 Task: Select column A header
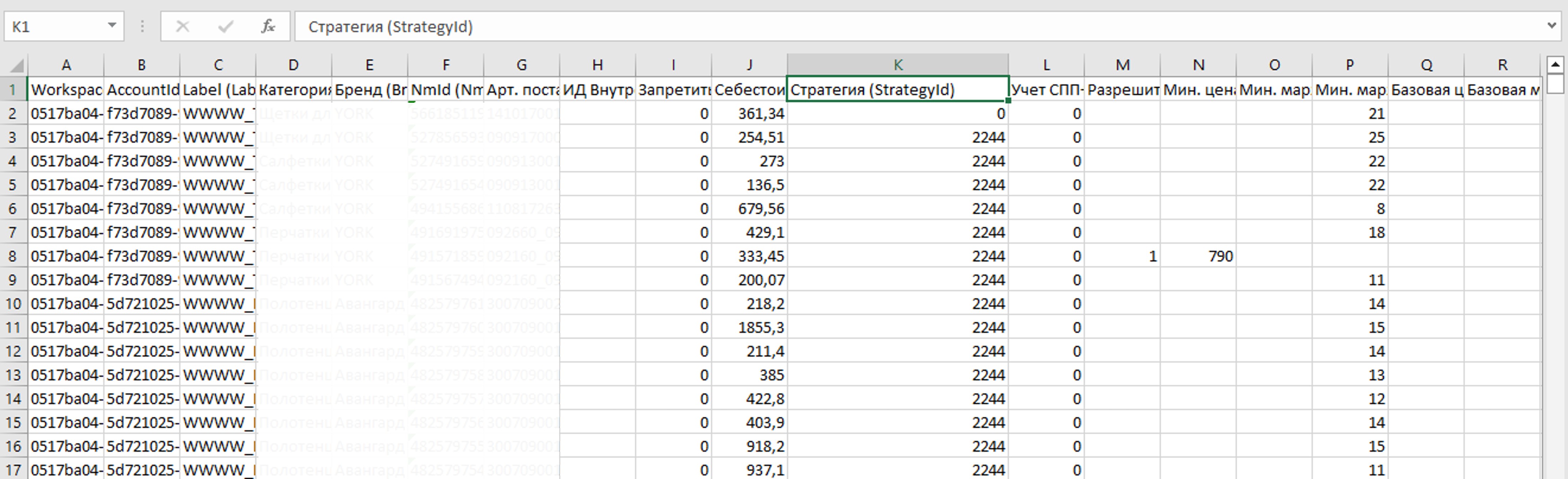point(66,65)
